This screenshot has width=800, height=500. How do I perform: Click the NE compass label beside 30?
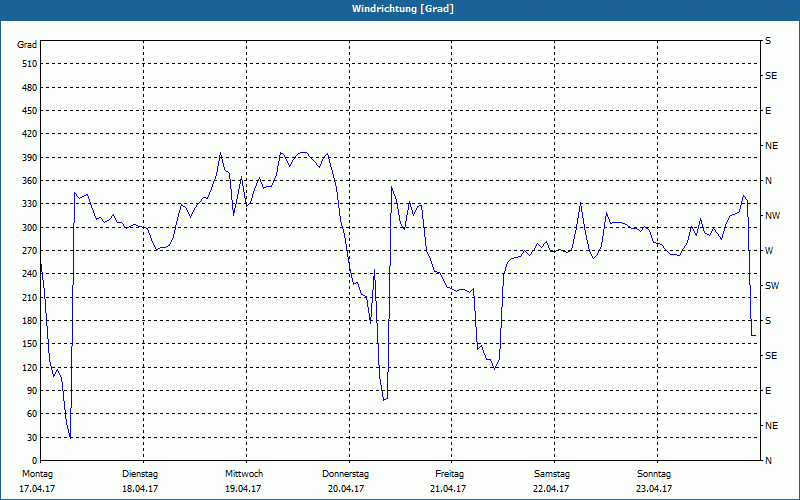tap(771, 426)
